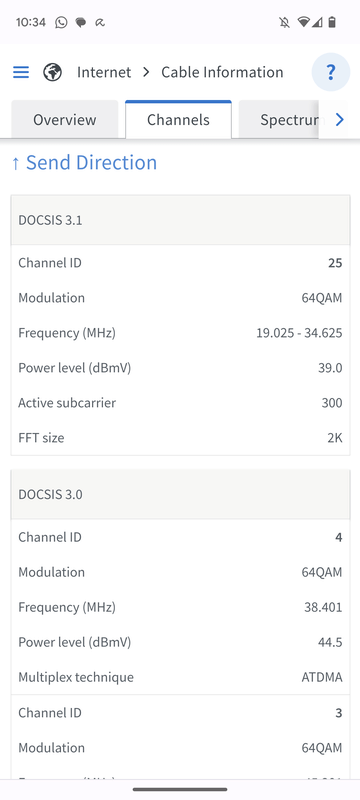Viewport: 360px width, 800px height.
Task: Open the help question mark button
Action: (330, 72)
